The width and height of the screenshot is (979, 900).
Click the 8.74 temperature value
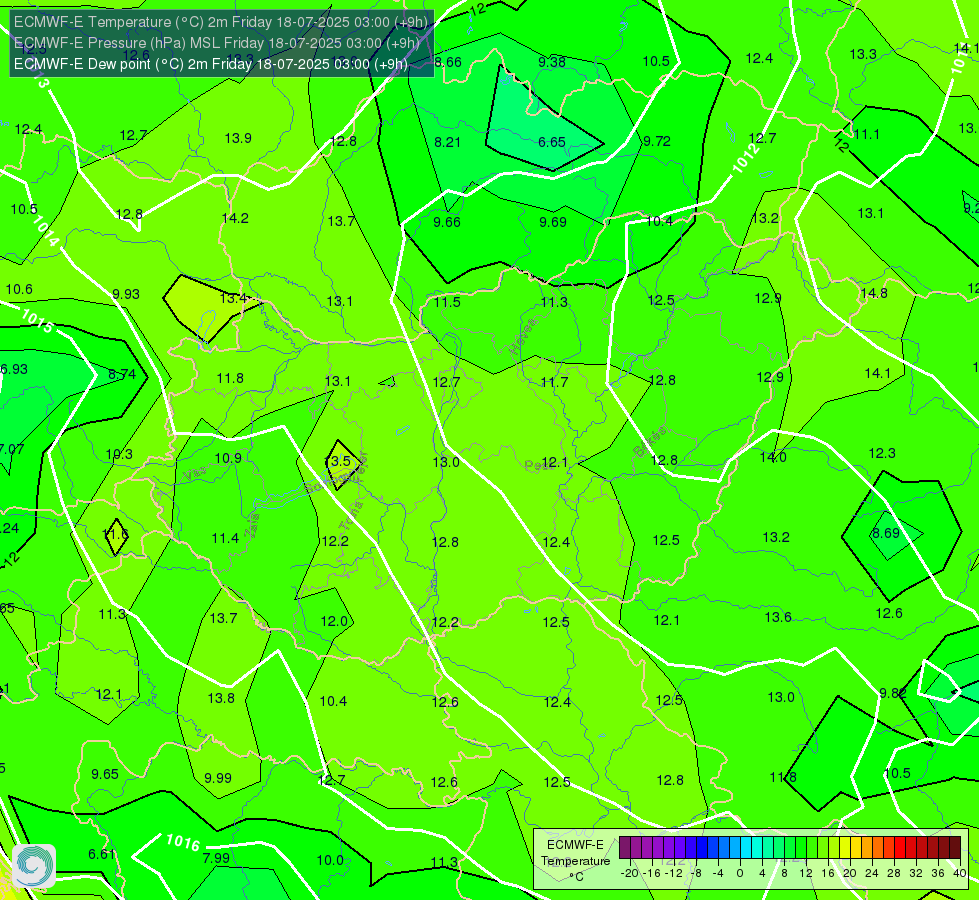point(122,374)
